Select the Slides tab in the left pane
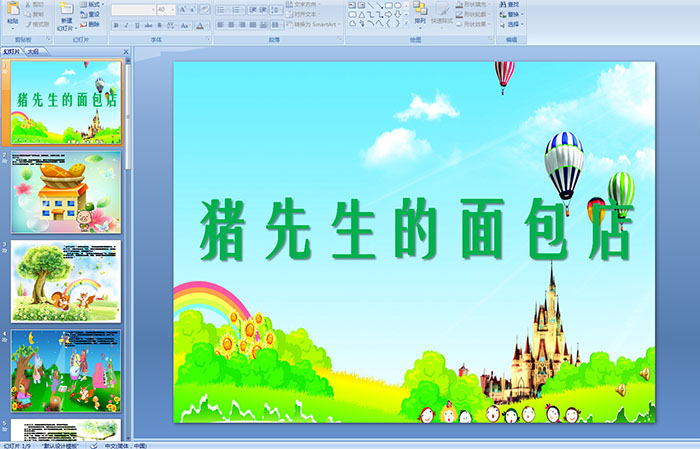 pos(12,51)
